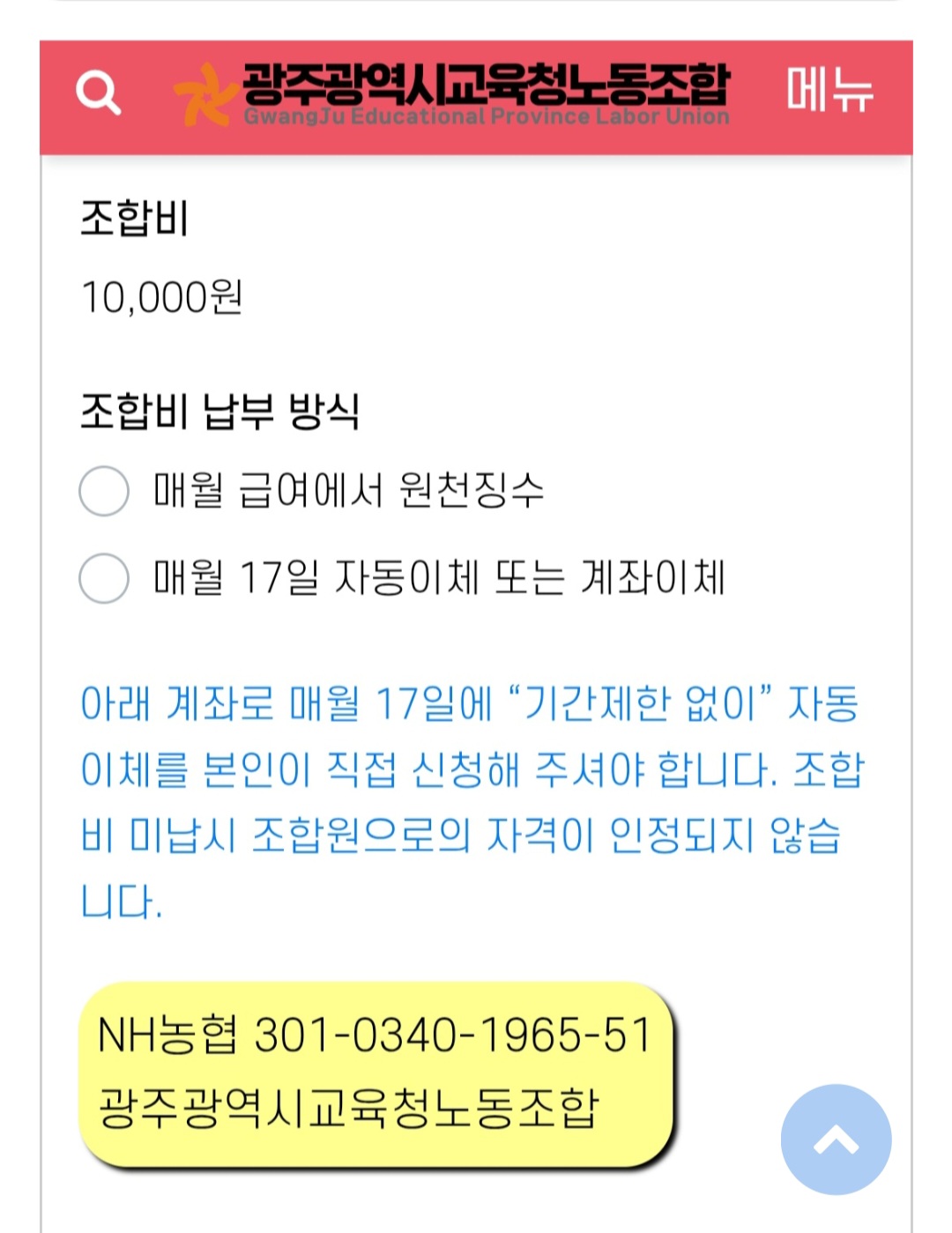Click the 10,000원 fee amount

(x=161, y=298)
